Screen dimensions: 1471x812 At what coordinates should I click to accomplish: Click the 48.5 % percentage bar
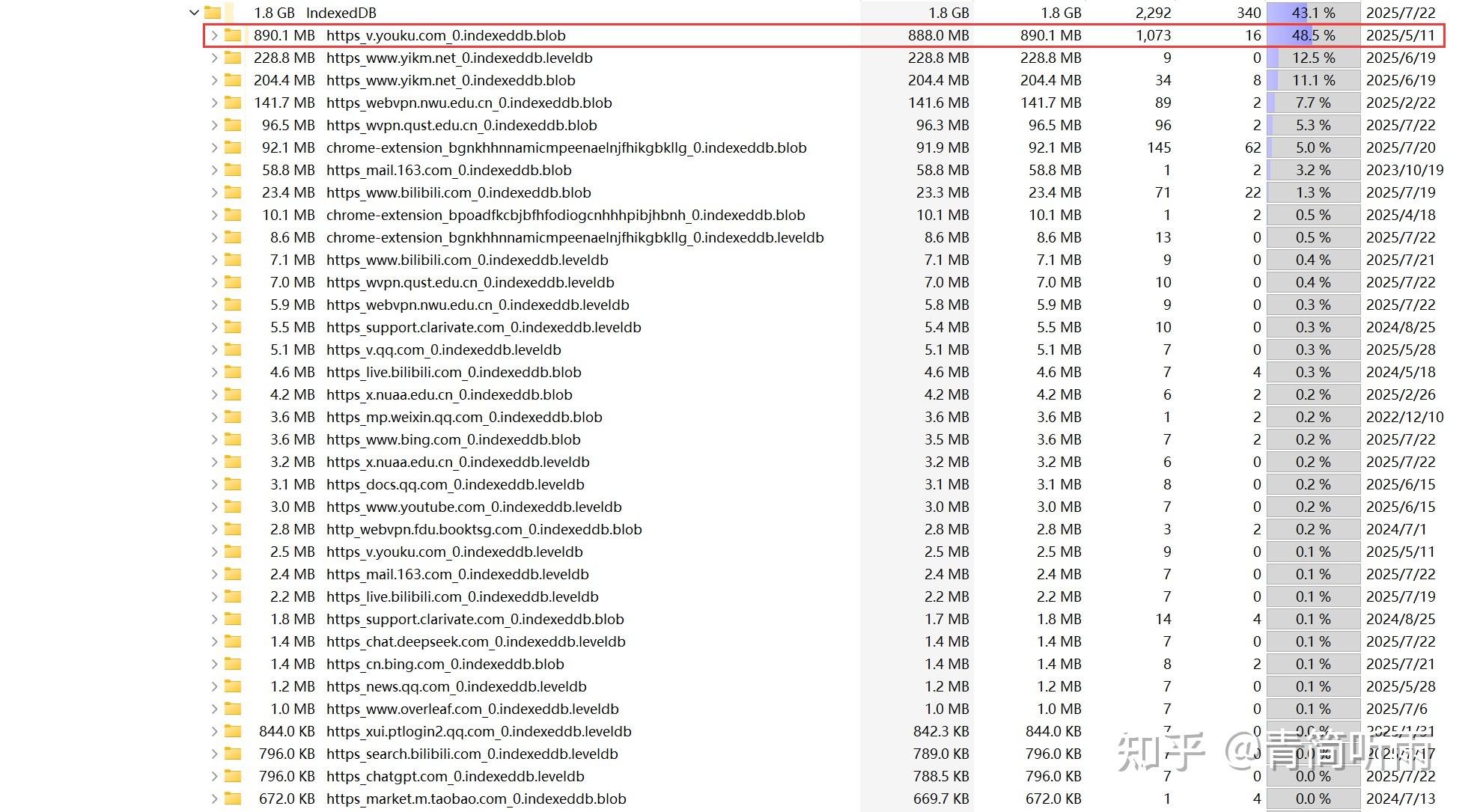click(1313, 35)
